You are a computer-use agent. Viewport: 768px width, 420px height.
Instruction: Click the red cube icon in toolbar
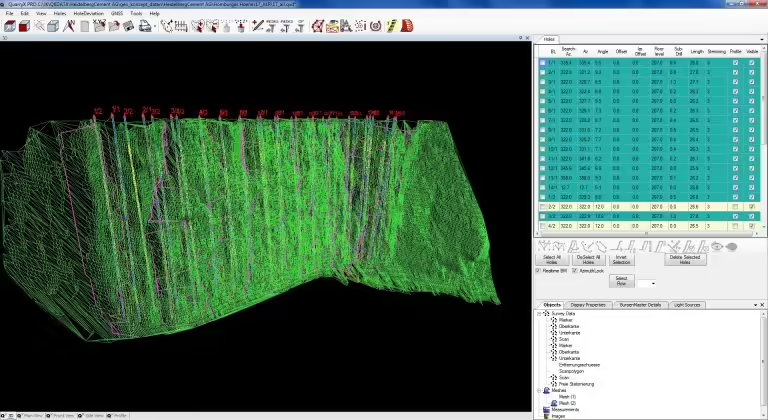coord(22,26)
